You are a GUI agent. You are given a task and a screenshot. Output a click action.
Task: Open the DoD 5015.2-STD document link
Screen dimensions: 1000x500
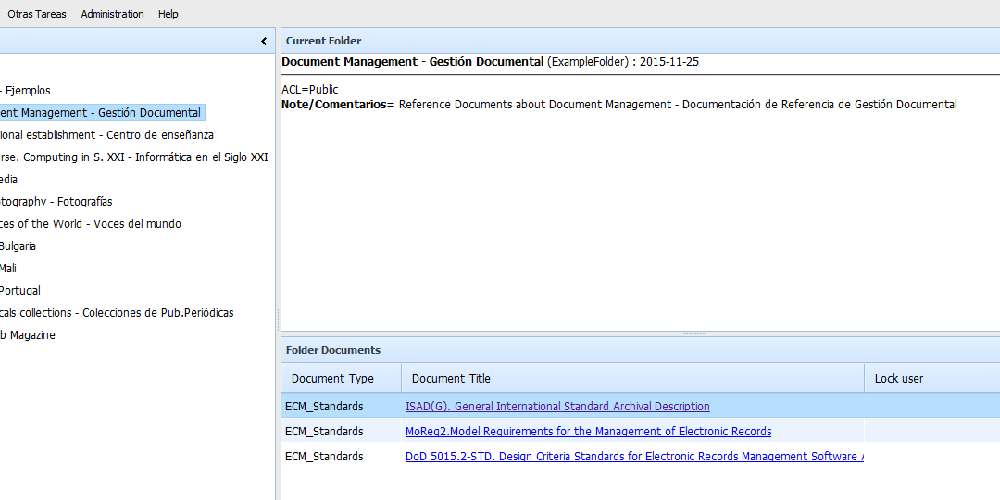(x=634, y=456)
